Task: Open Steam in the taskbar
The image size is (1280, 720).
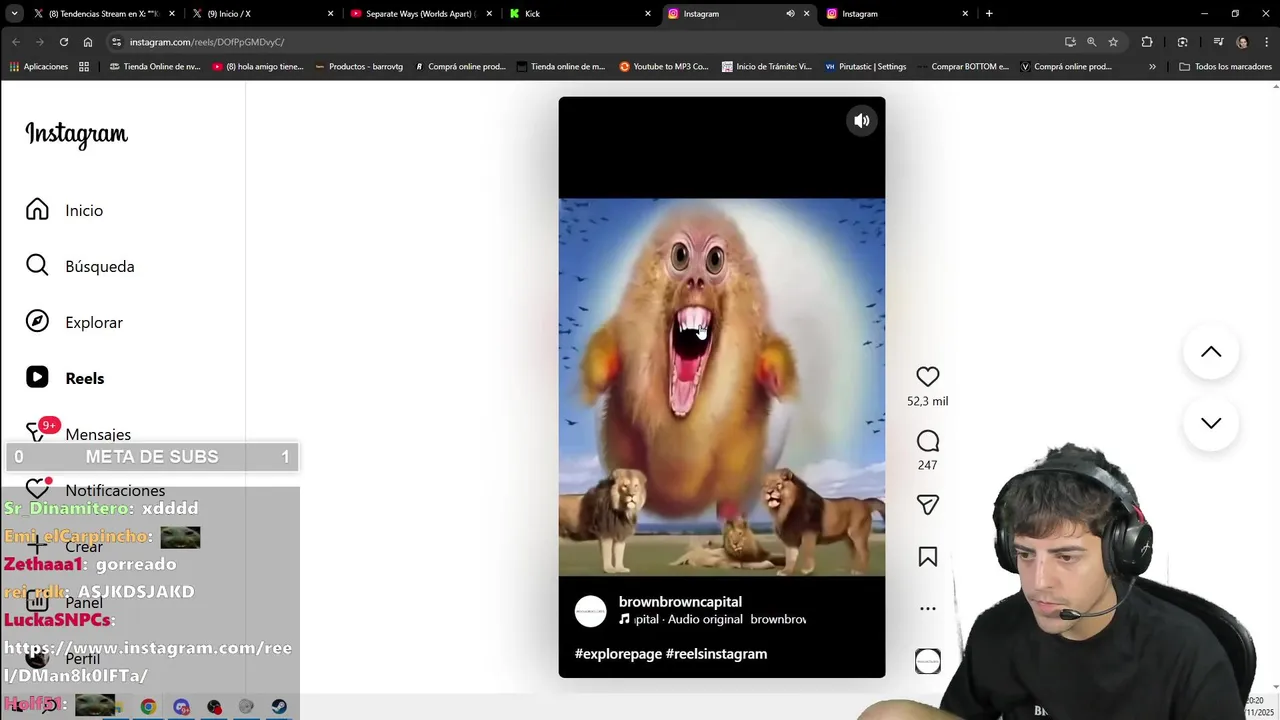Action: pos(279,707)
